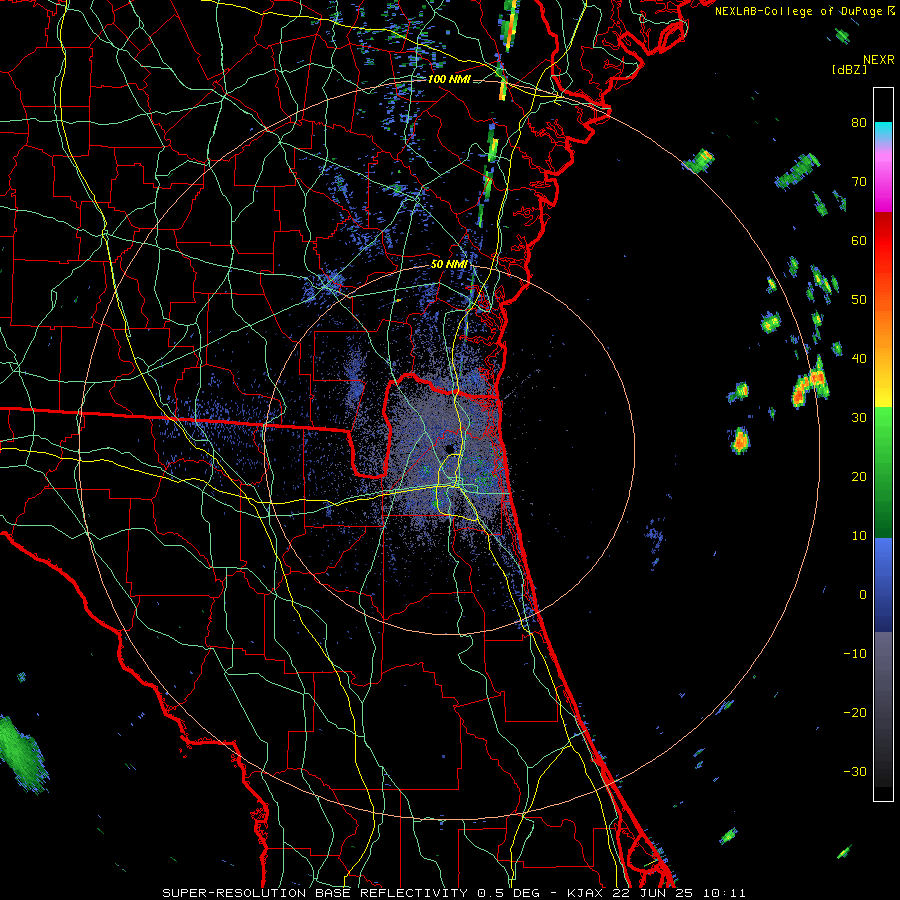Click the 70 value on dBZ scale
Screen dimensions: 900x900
[x=859, y=181]
